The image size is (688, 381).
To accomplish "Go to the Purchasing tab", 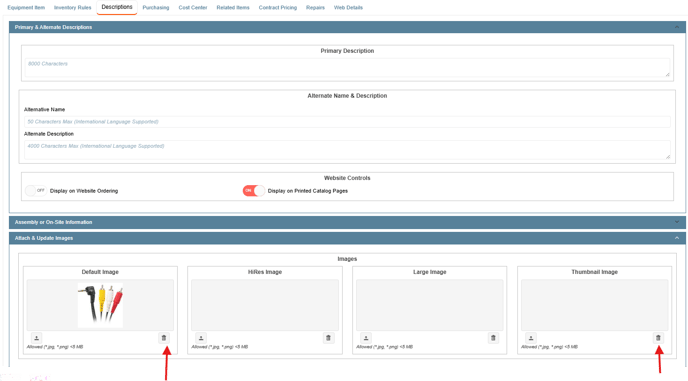I will point(156,7).
